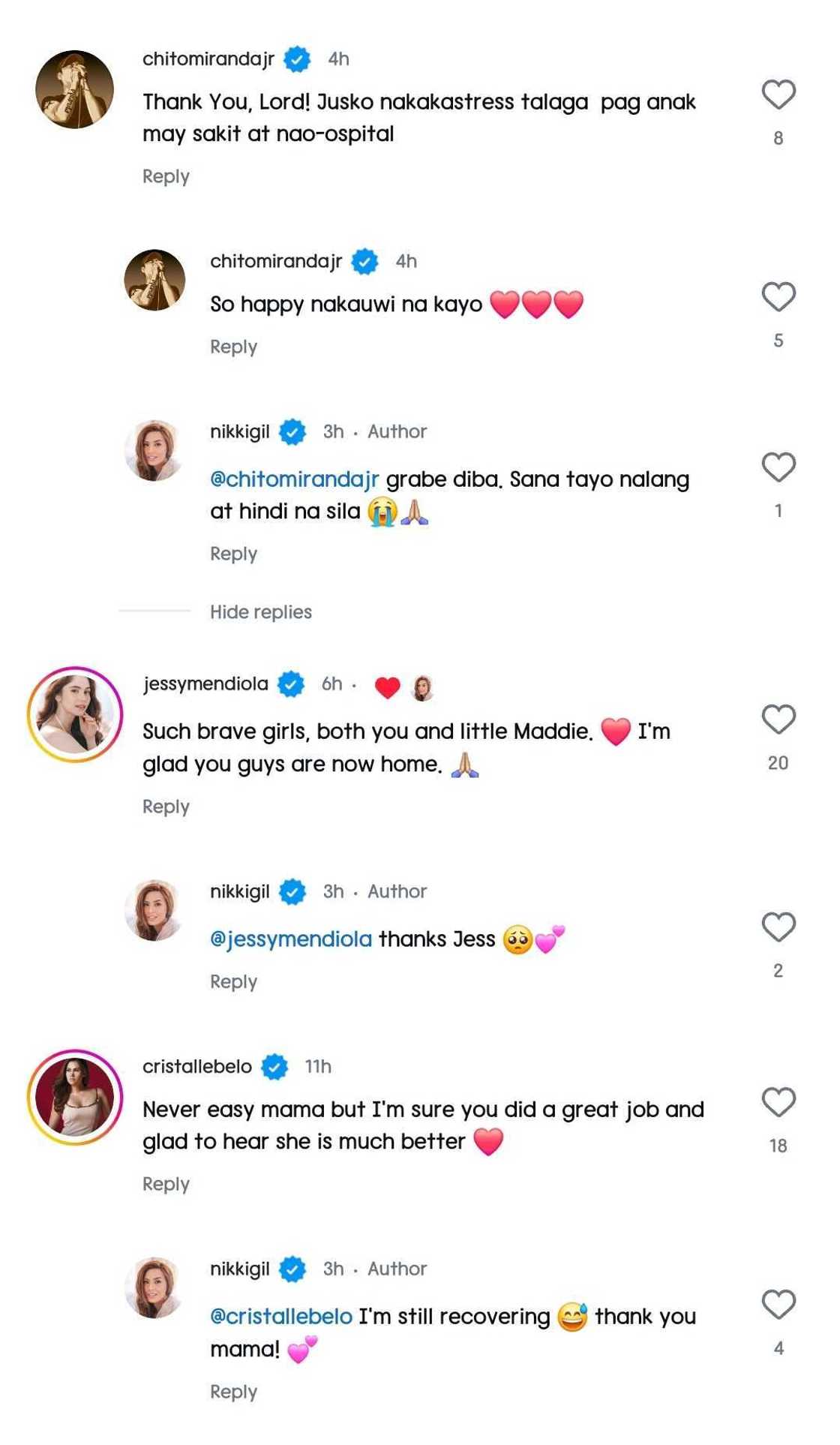
Task: Tap heart on nikkigil's 'grabe diba' reply
Action: [x=778, y=467]
